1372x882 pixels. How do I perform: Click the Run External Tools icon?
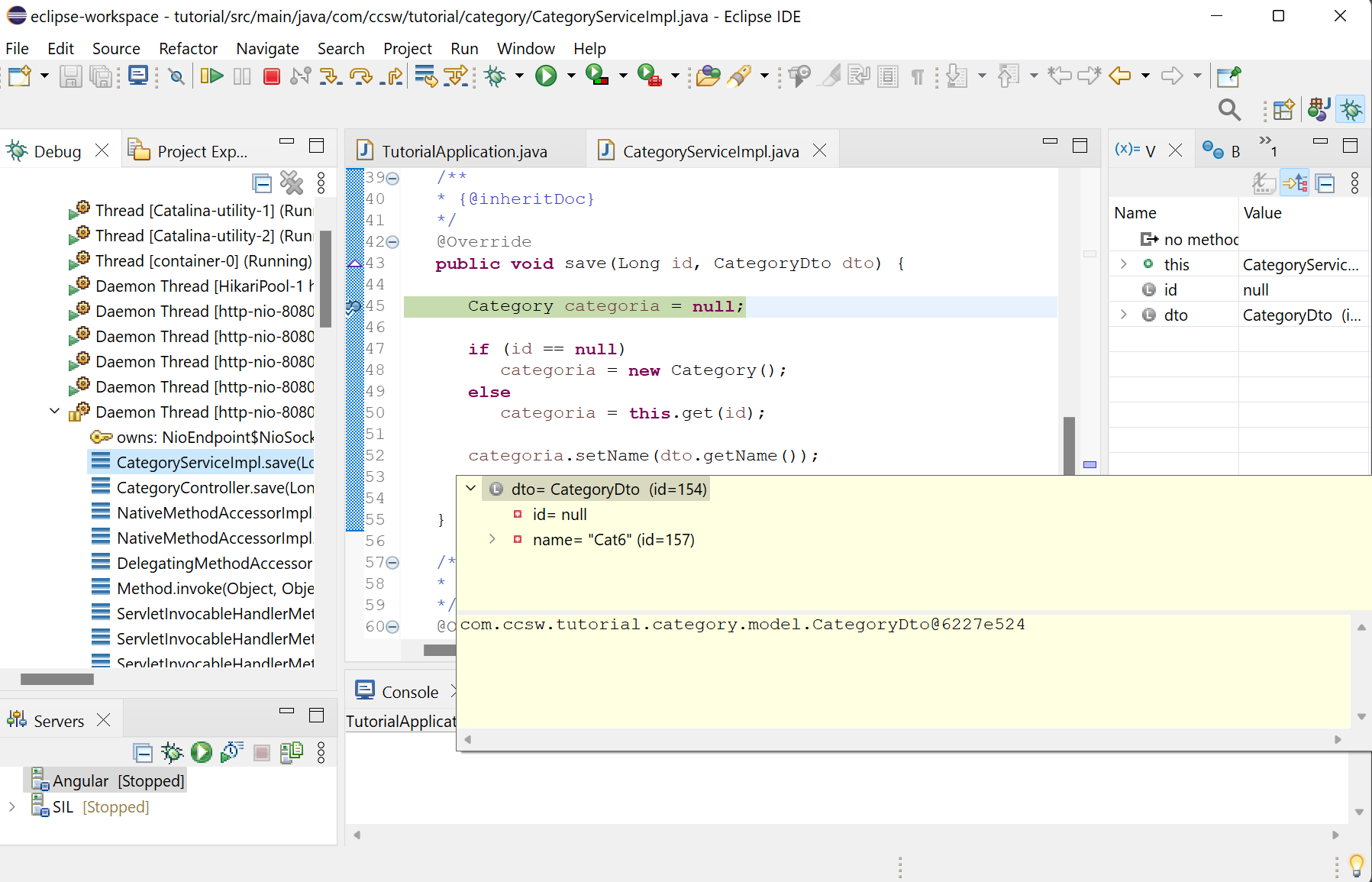tap(649, 75)
